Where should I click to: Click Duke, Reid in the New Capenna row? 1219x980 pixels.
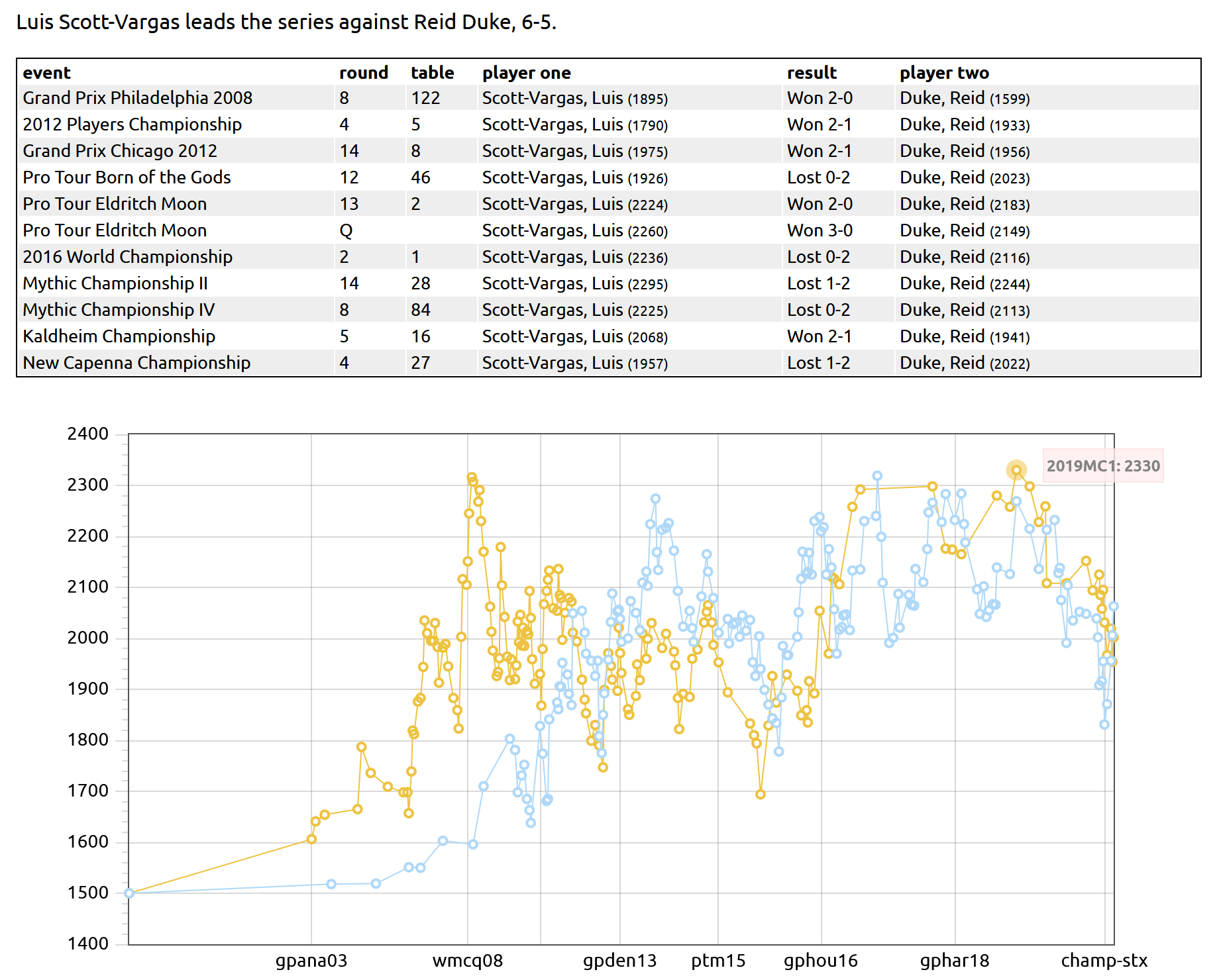coord(941,363)
